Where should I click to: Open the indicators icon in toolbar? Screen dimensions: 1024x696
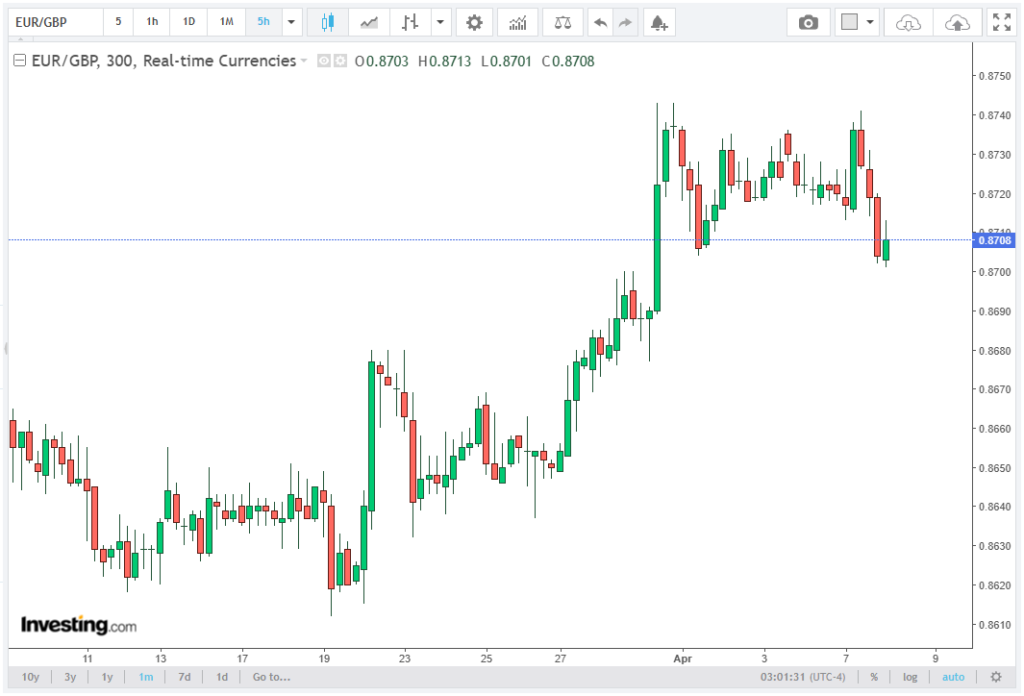click(x=517, y=22)
